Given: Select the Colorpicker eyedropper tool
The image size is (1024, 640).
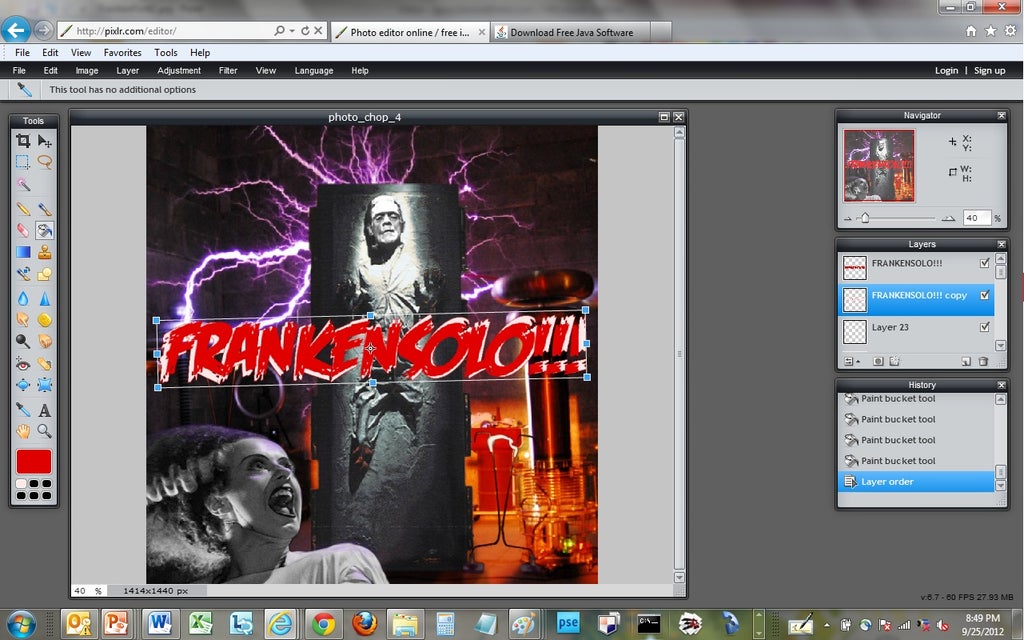Looking at the screenshot, I should (23, 409).
